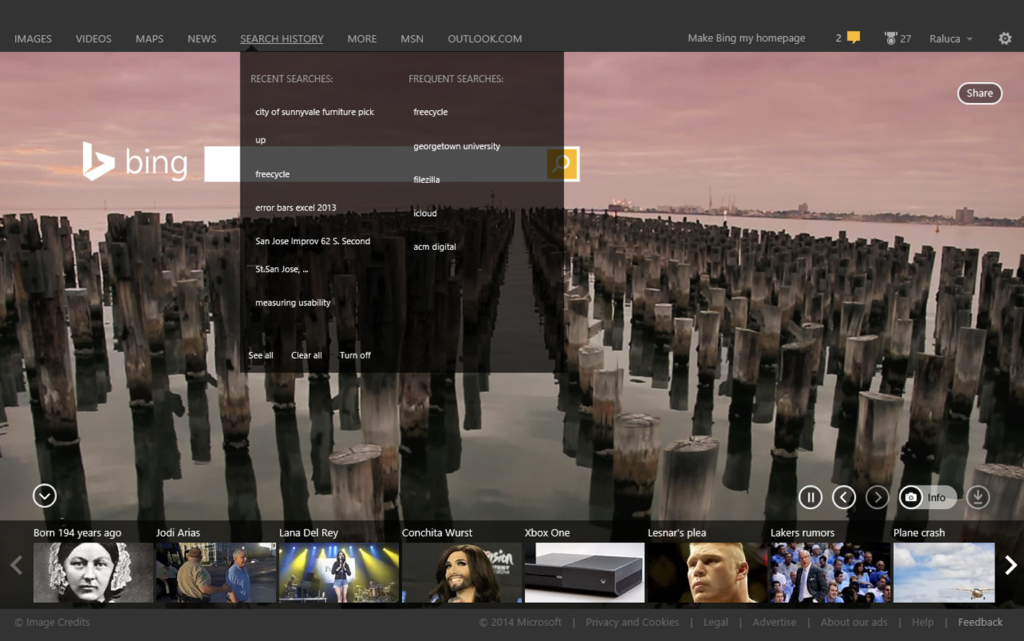Expand the Raluca account dropdown
Screen dimensions: 1024x641
click(x=951, y=39)
